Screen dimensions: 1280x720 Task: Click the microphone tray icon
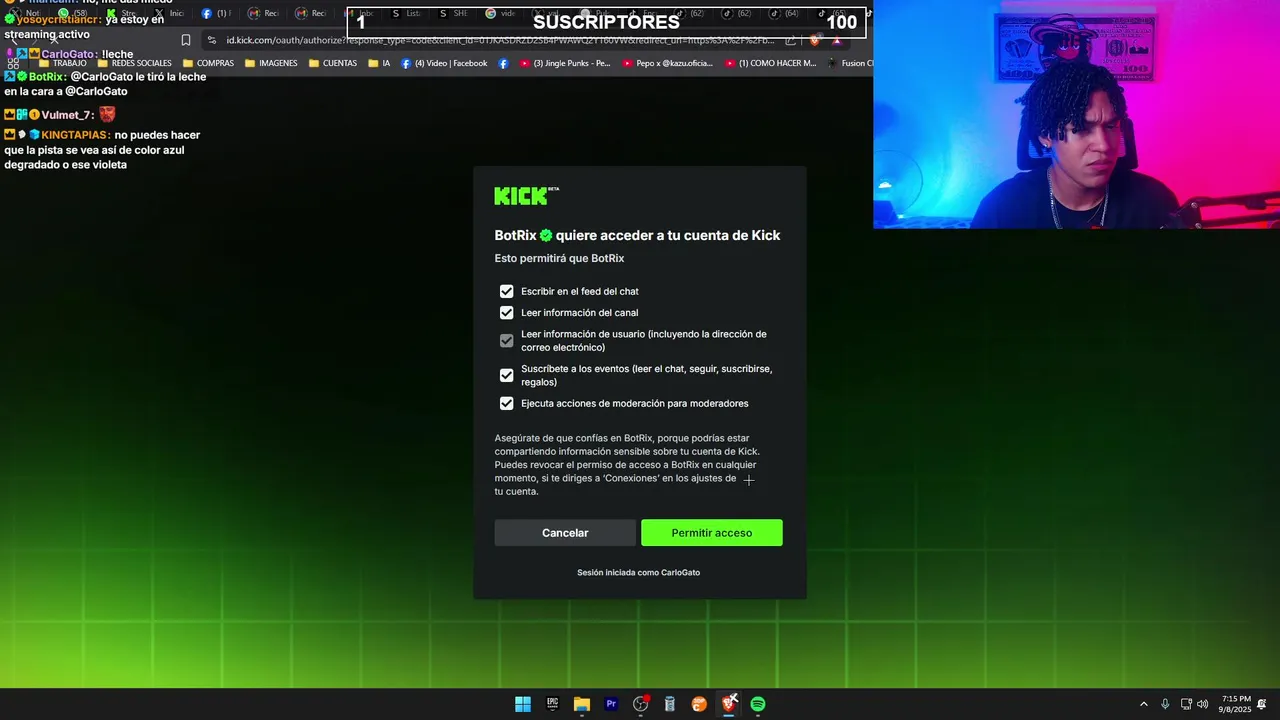[1165, 704]
